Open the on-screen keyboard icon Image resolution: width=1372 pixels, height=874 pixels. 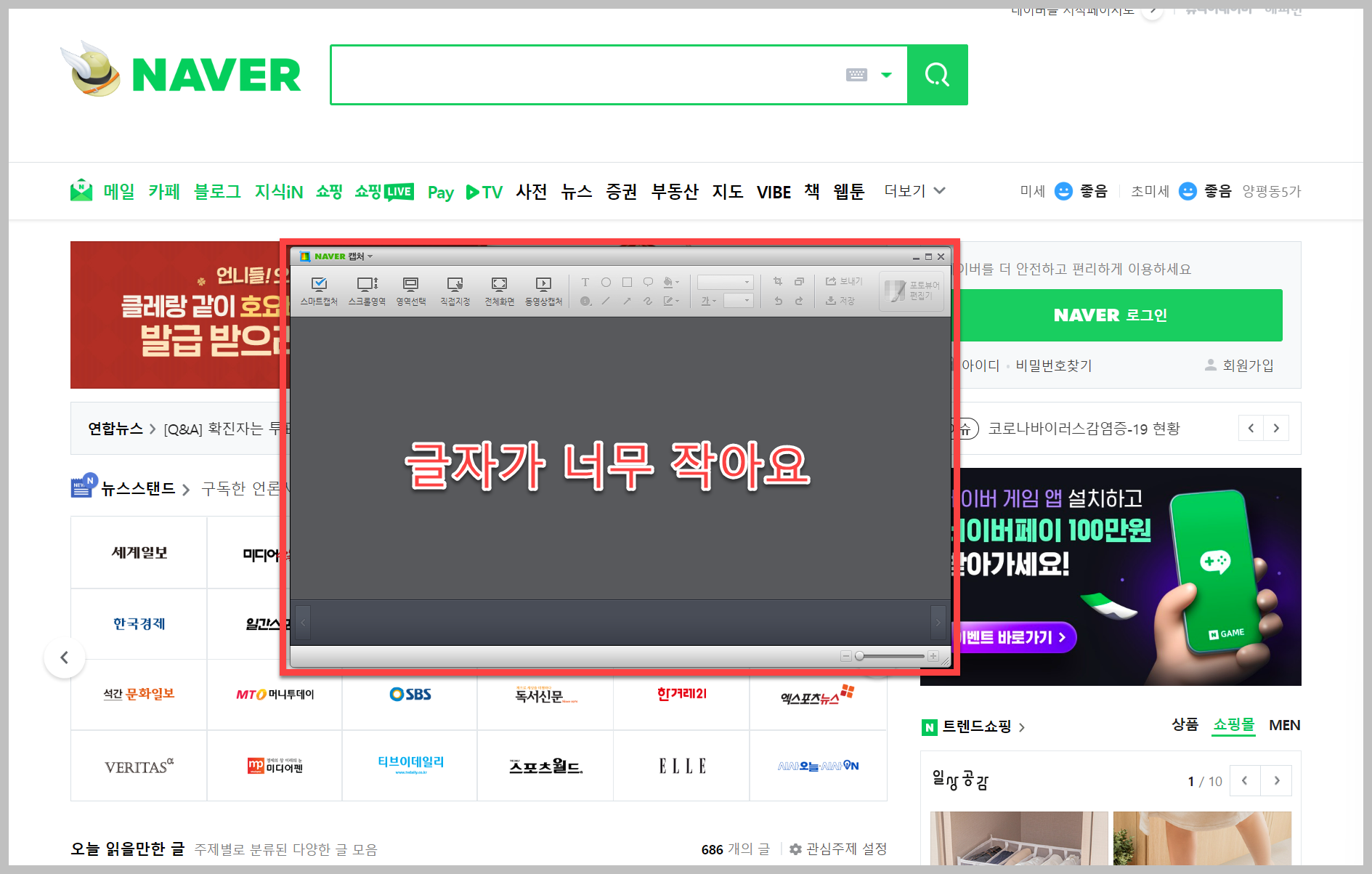pos(857,75)
